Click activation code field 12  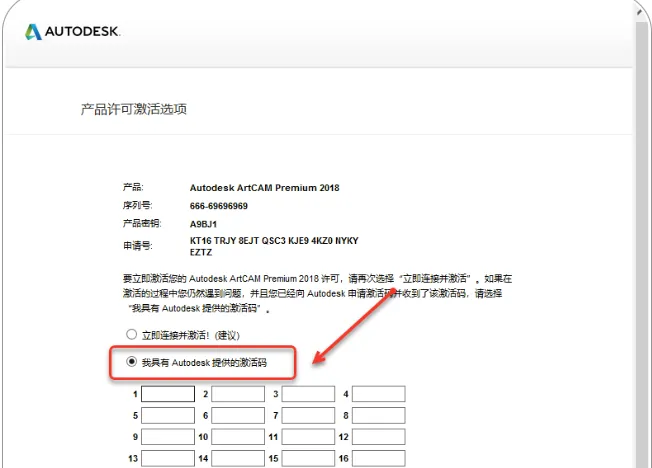tap(378, 437)
